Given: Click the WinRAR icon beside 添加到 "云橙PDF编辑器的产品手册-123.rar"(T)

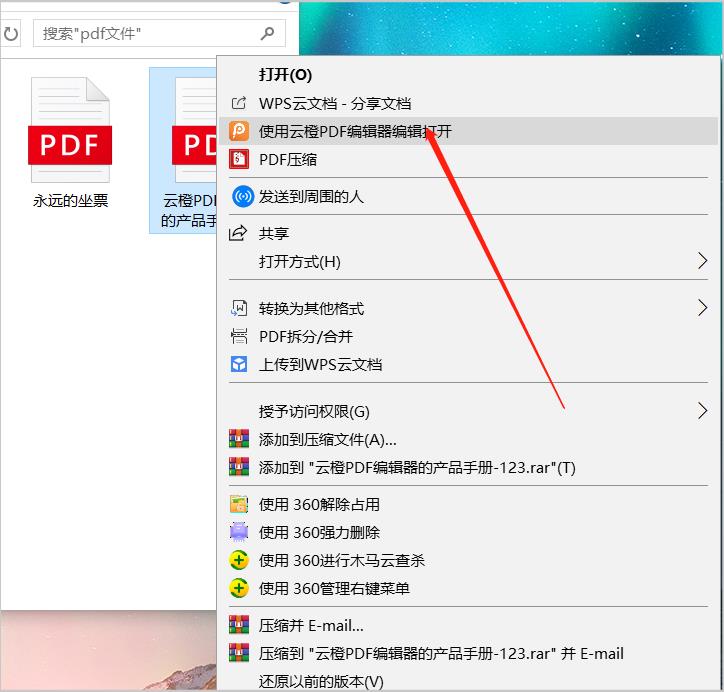Looking at the screenshot, I should click(239, 467).
